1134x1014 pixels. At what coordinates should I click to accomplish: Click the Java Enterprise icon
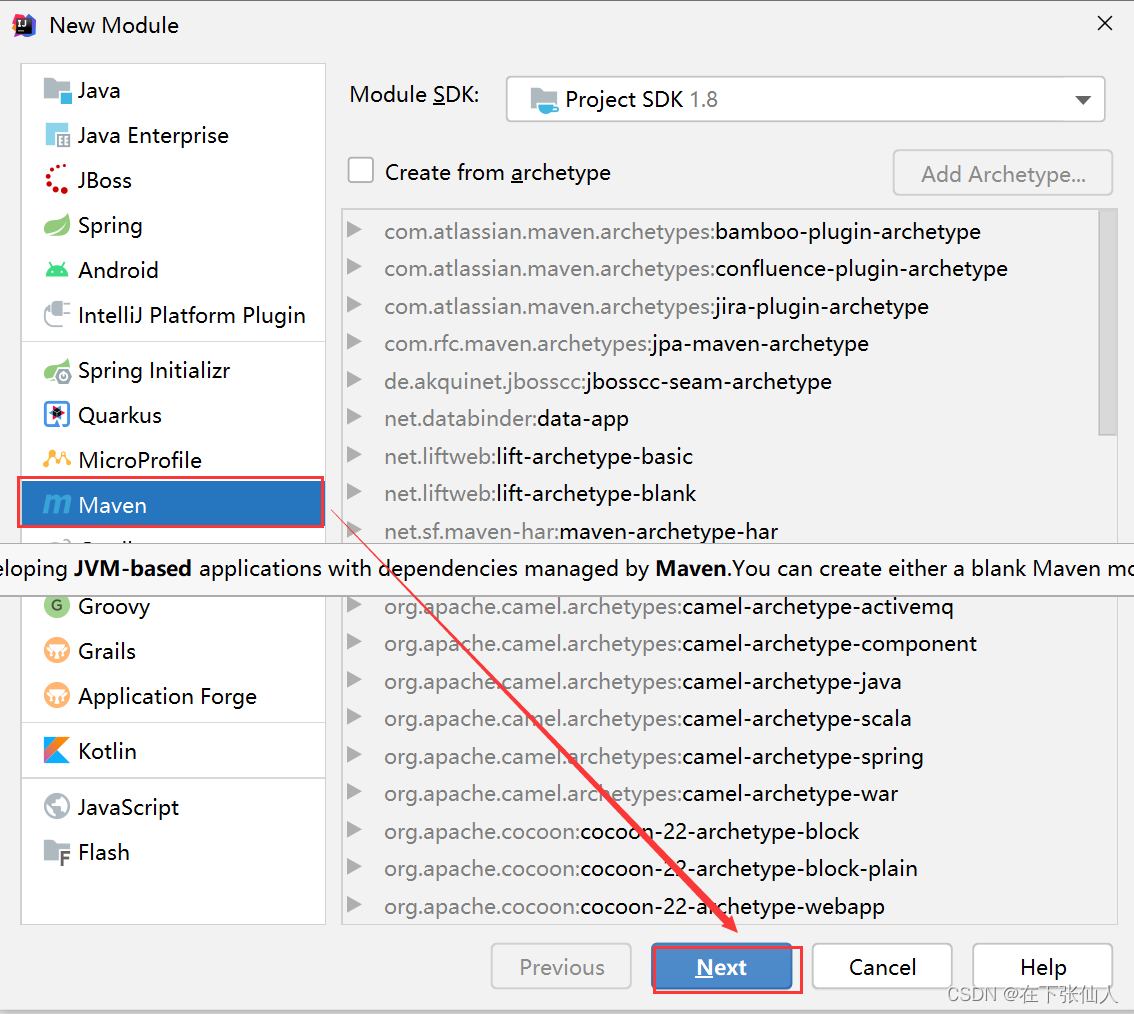[x=57, y=135]
